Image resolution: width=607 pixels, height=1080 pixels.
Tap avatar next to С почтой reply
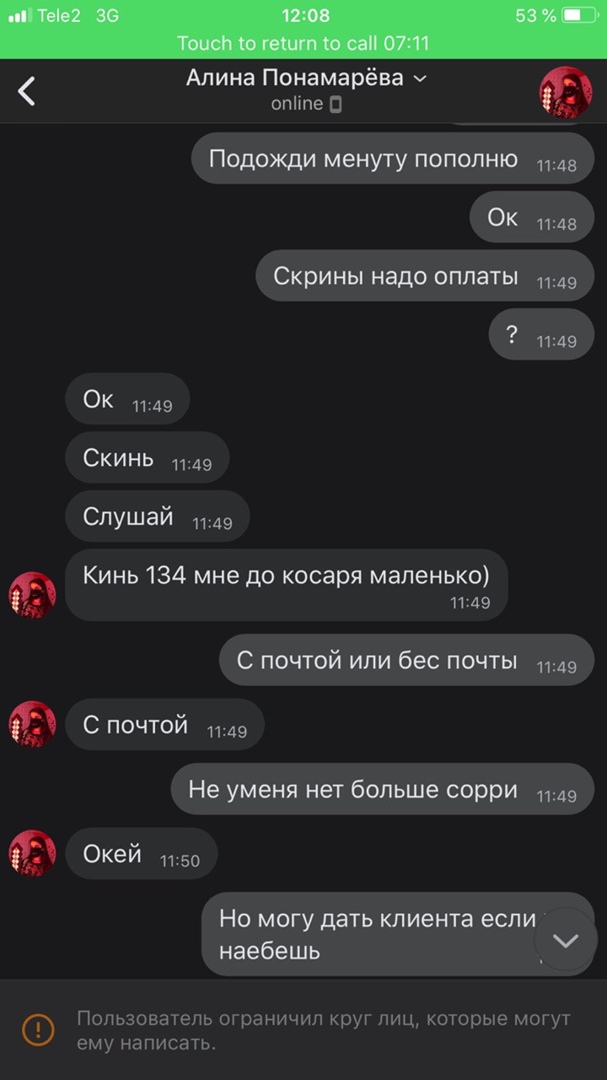[x=32, y=724]
